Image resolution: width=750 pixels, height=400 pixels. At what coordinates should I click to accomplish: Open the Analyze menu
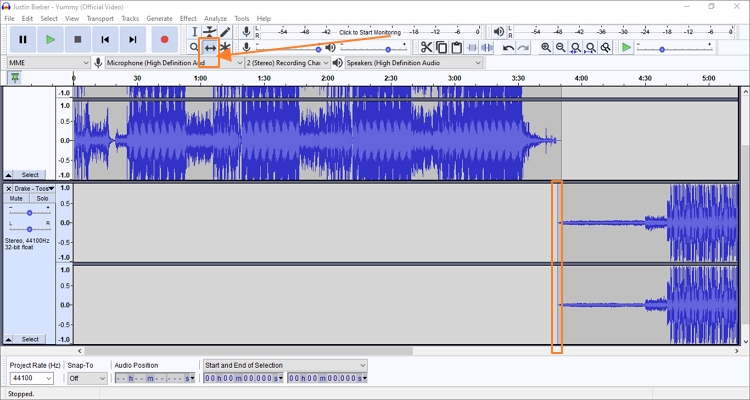pos(215,18)
